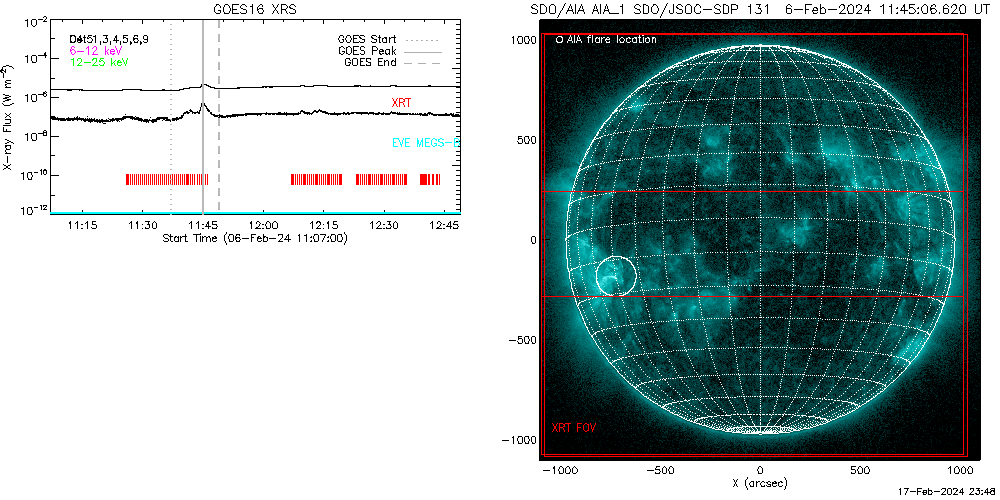Viewport: 1000px width, 500px height.
Task: Click the '12-25 keV' green legend label
Action: coord(99,62)
